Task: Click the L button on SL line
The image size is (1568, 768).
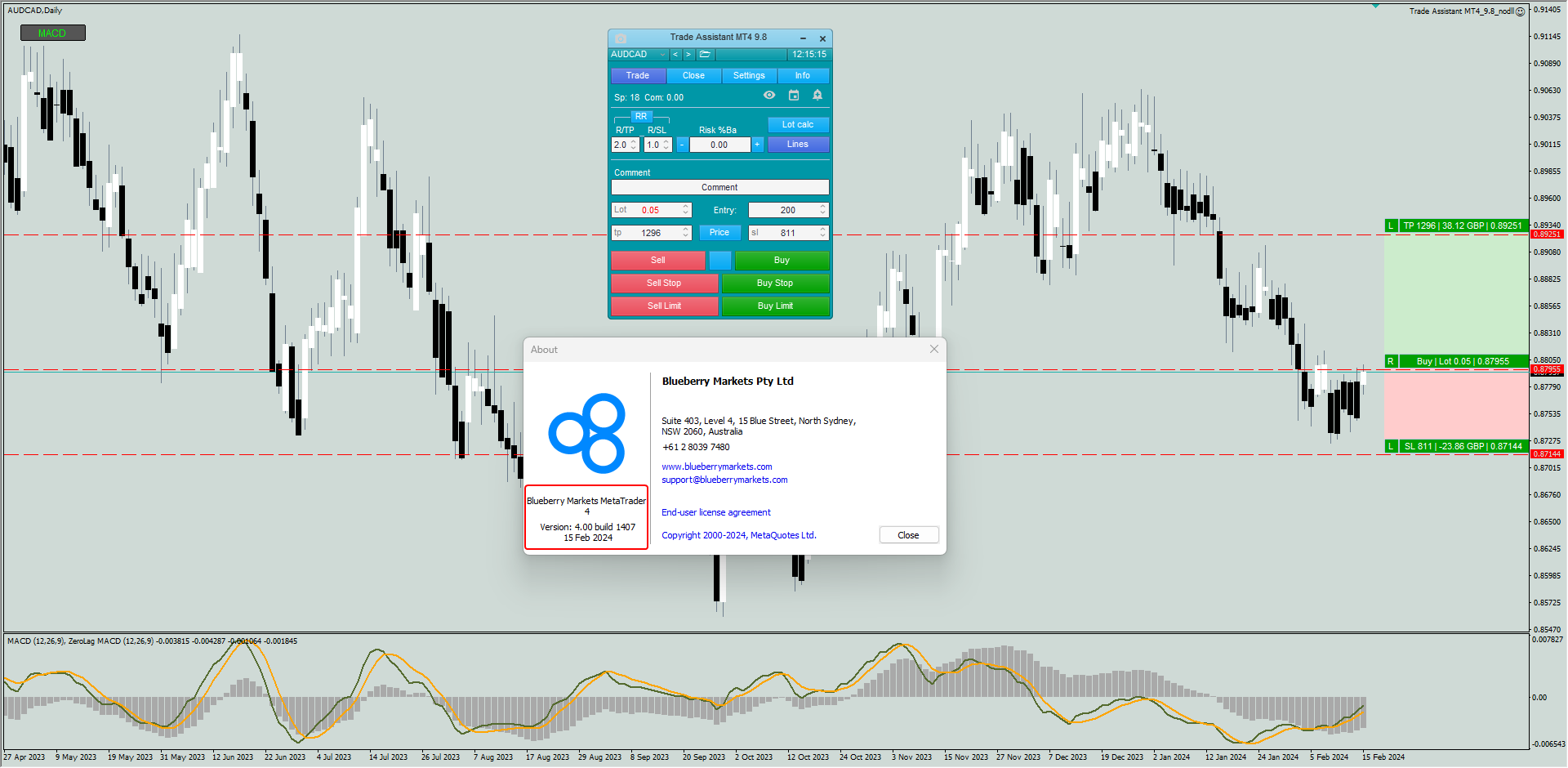Action: [x=1391, y=446]
